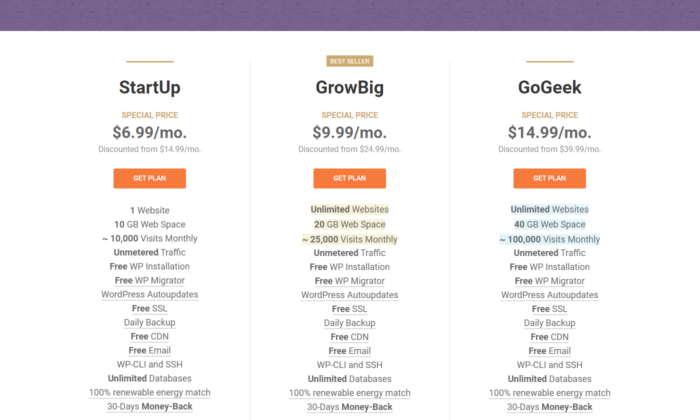The width and height of the screenshot is (700, 420).
Task: Click GrowBig's Unlimited Websites highlighted feature
Action: click(350, 209)
